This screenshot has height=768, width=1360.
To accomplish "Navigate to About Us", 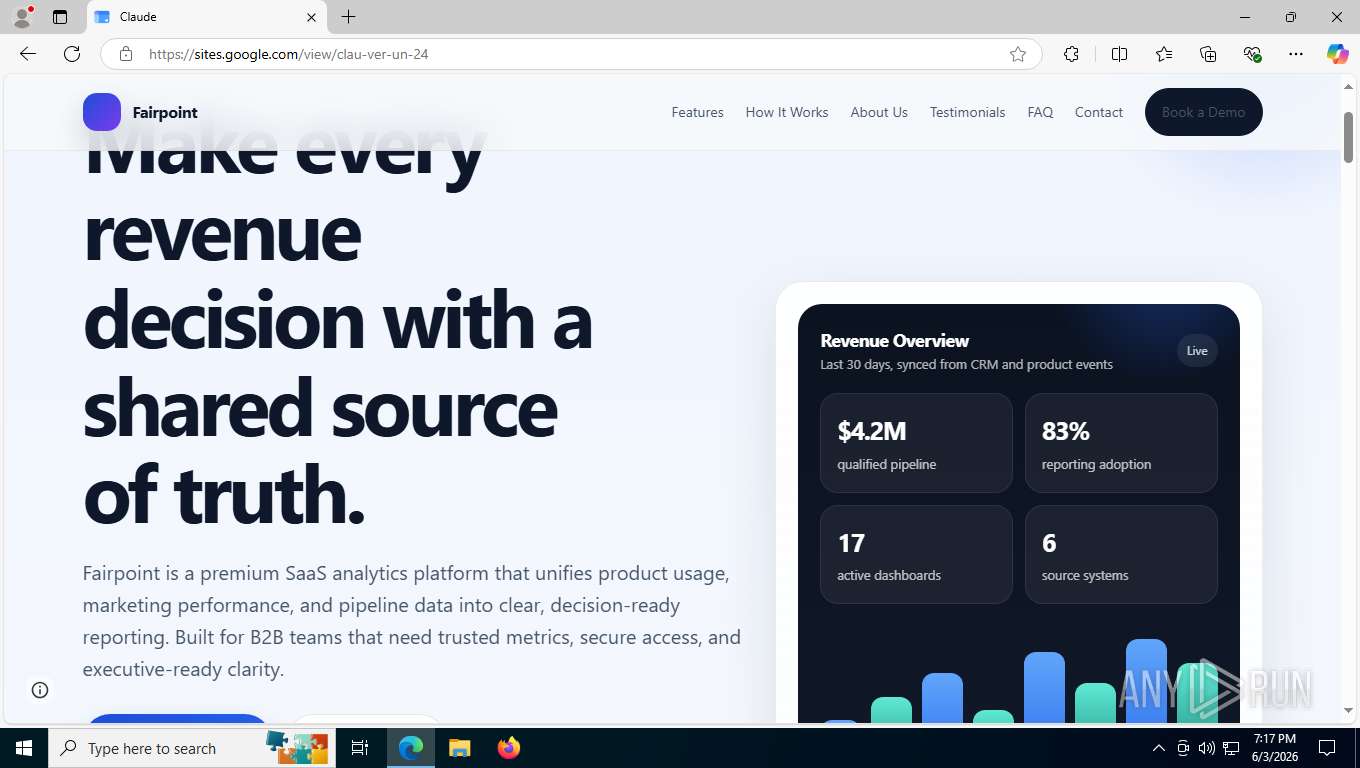I will 879,112.
